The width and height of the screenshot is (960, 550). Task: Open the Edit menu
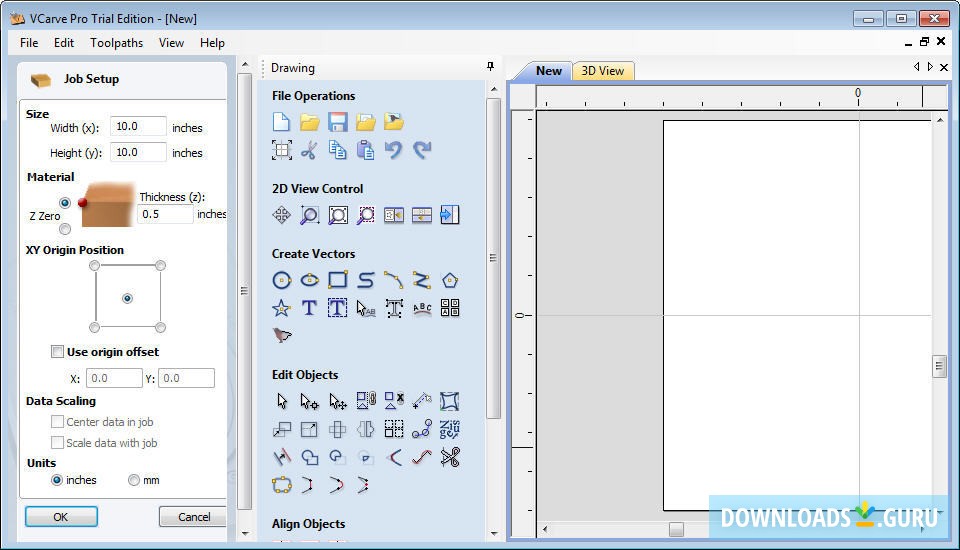pyautogui.click(x=64, y=43)
